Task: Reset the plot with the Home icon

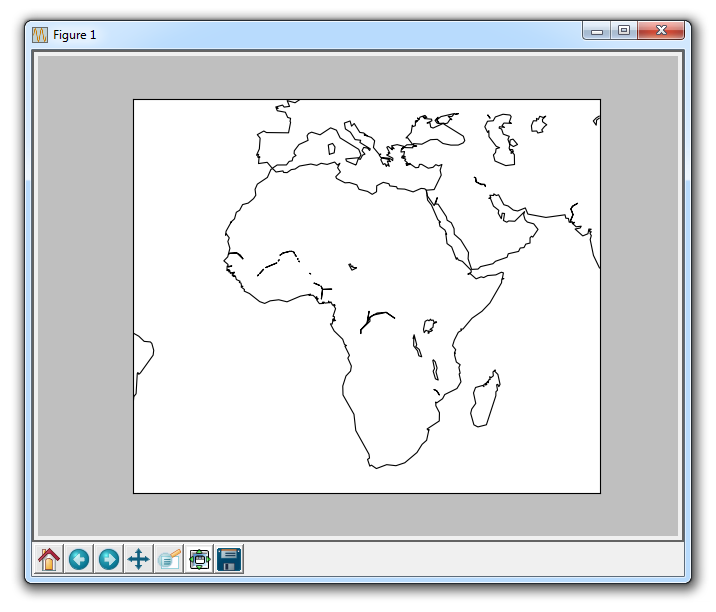Action: [49, 559]
